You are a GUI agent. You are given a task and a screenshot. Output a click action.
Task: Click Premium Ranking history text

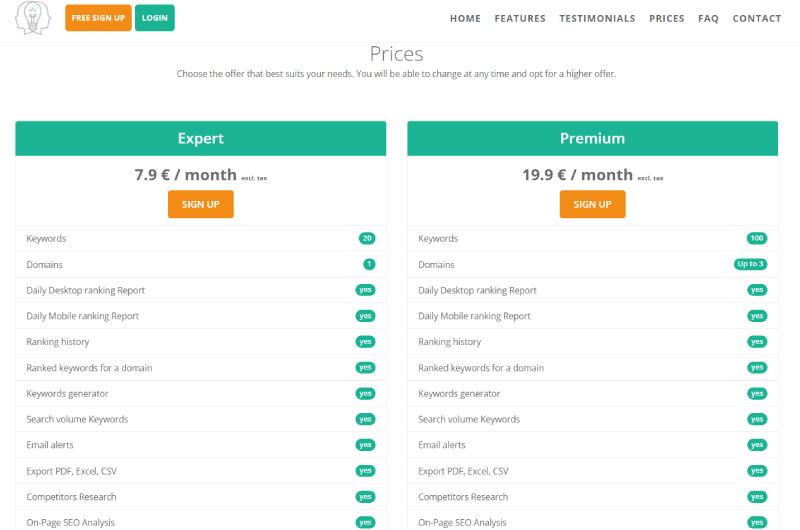click(x=449, y=342)
